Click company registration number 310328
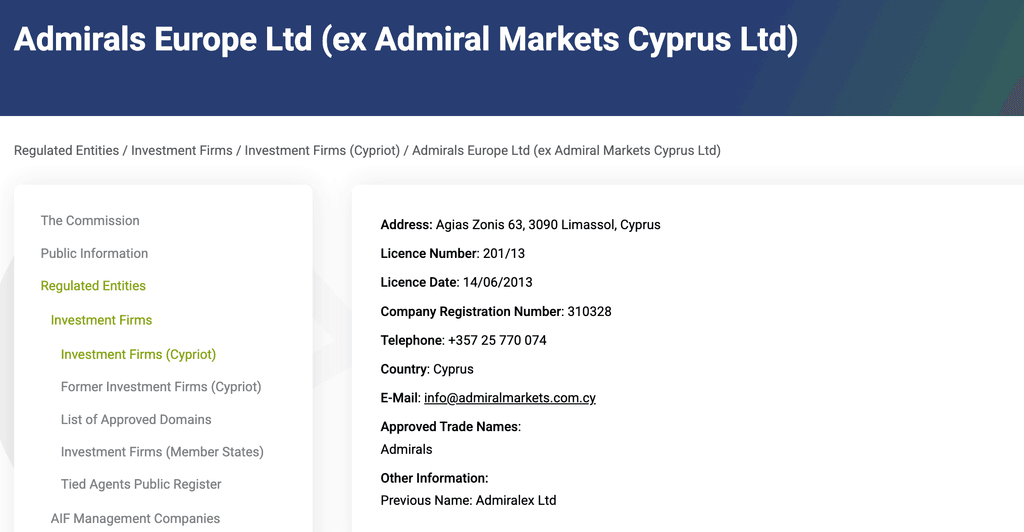 (589, 312)
